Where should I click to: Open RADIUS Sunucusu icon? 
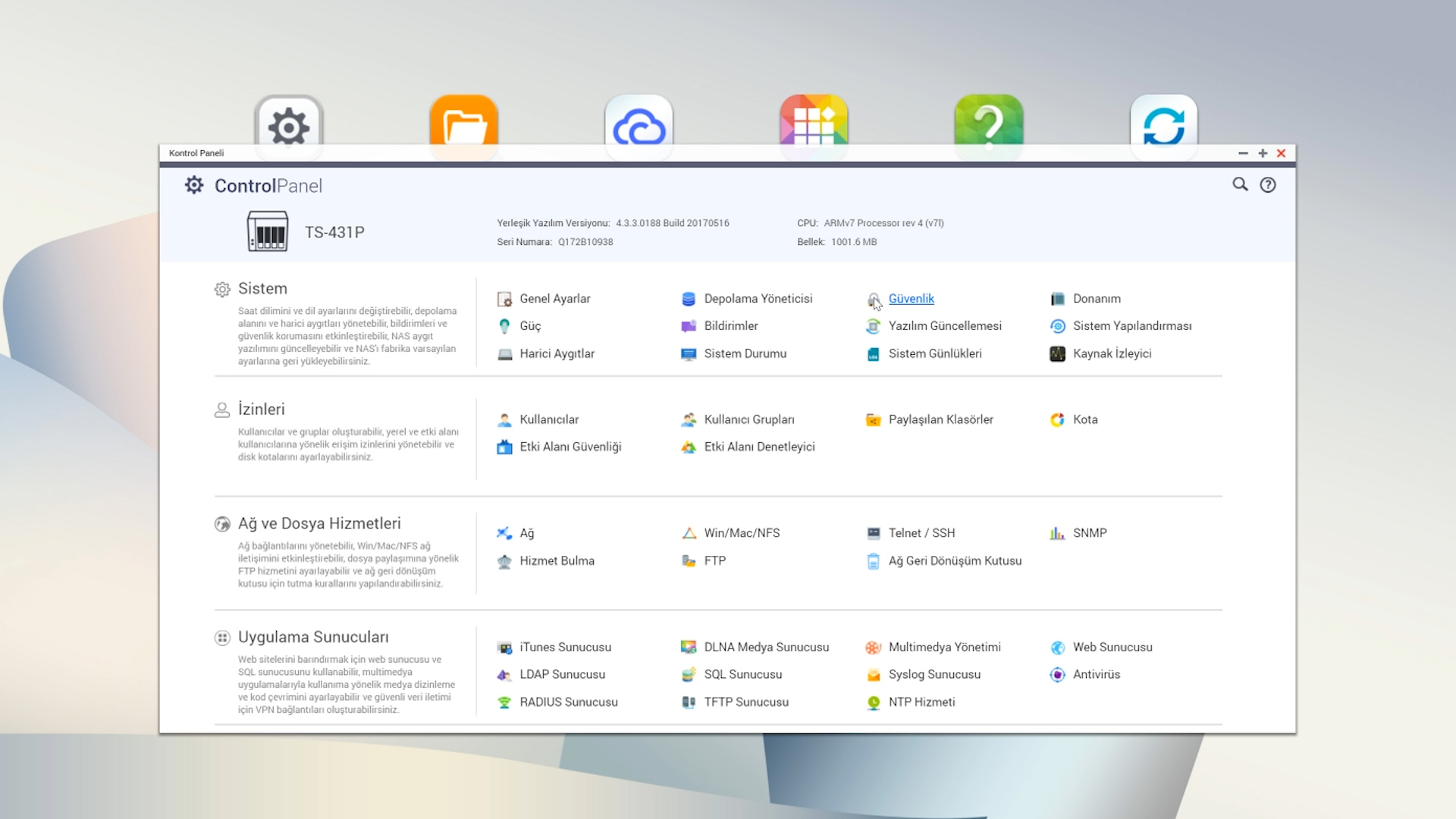(x=504, y=703)
